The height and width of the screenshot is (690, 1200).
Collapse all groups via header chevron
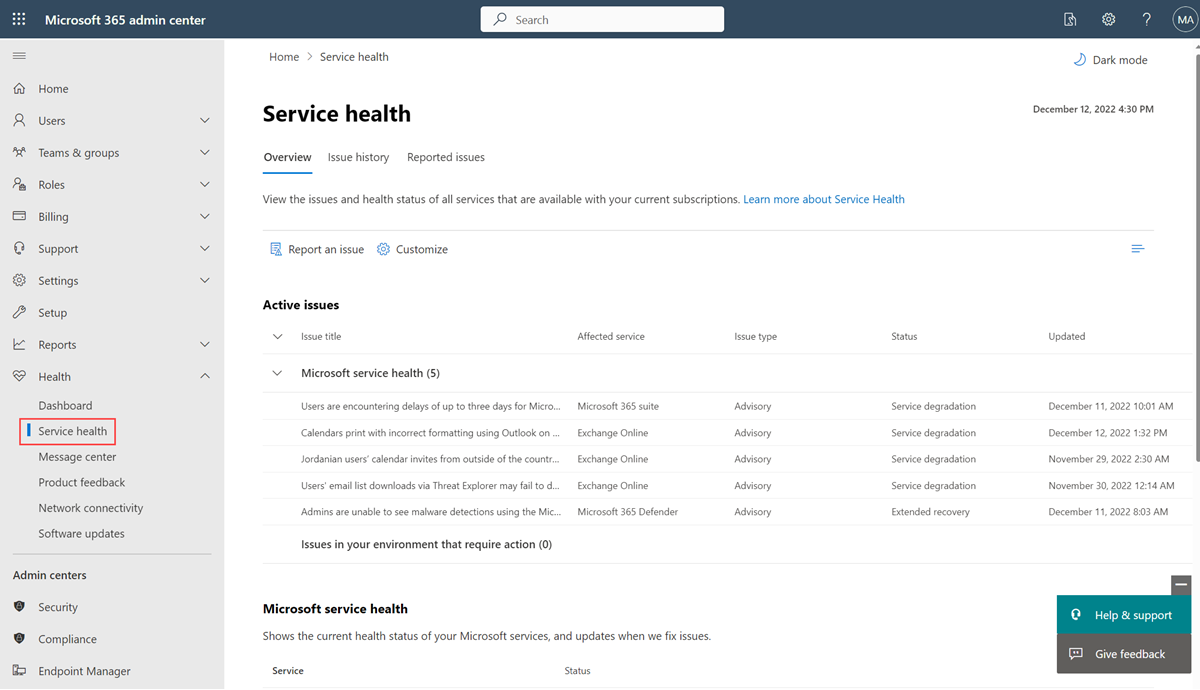tap(277, 337)
